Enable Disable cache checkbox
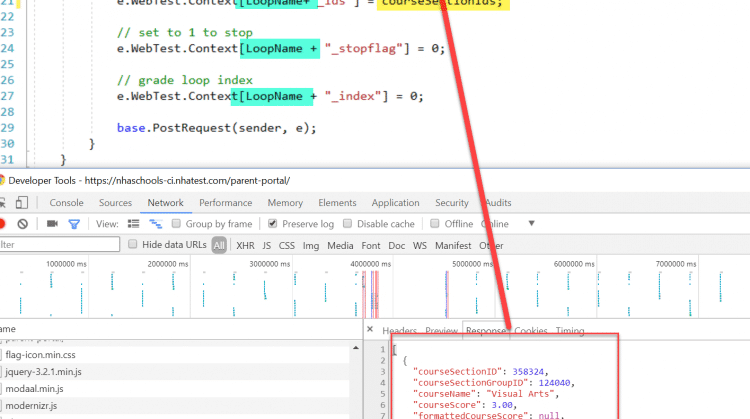The image size is (750, 419). (347, 223)
